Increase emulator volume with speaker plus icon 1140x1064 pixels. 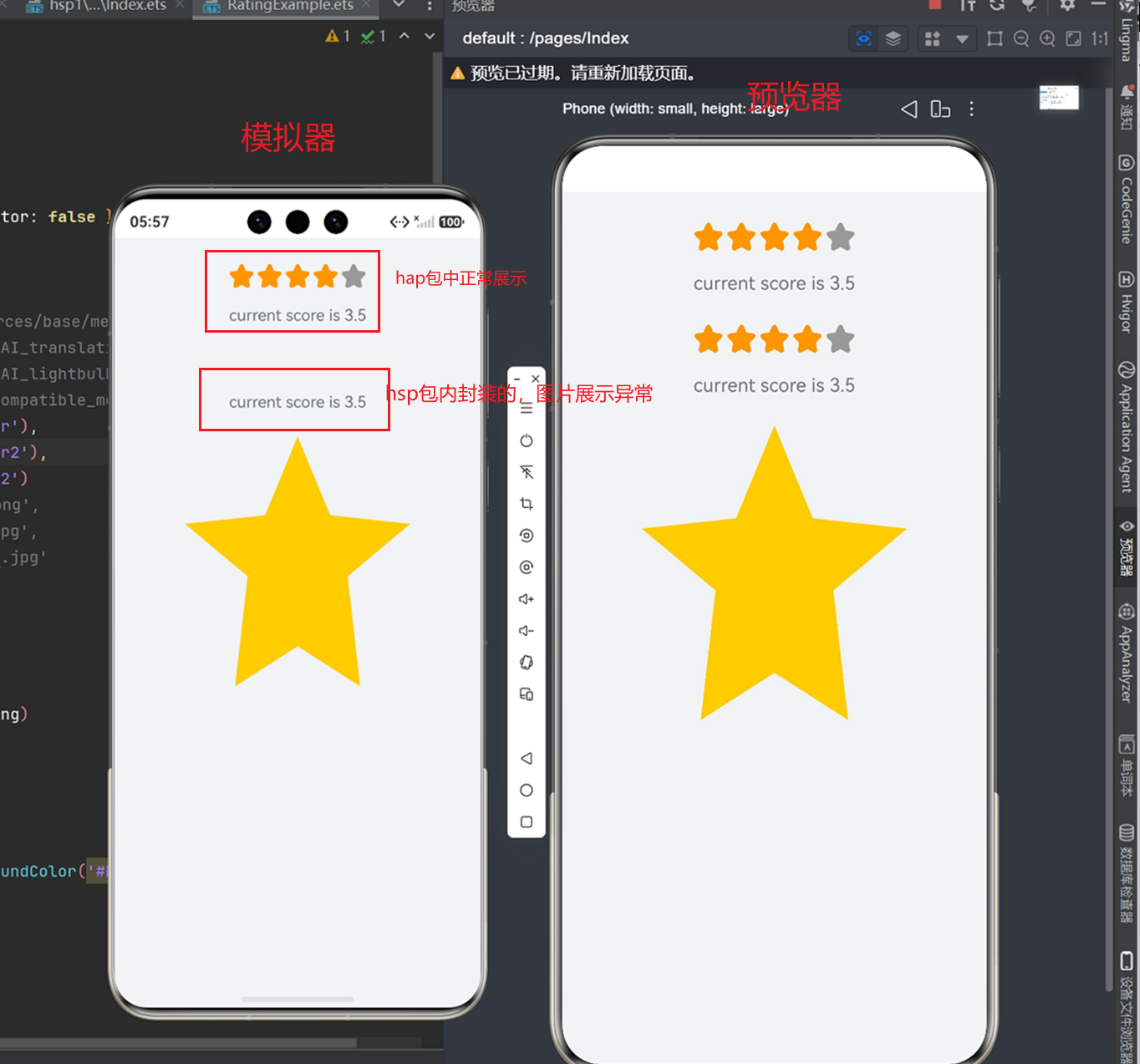(x=527, y=599)
